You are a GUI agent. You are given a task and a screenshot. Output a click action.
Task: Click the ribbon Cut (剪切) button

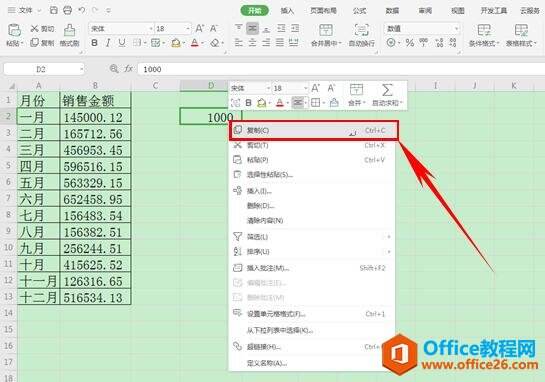[x=42, y=29]
